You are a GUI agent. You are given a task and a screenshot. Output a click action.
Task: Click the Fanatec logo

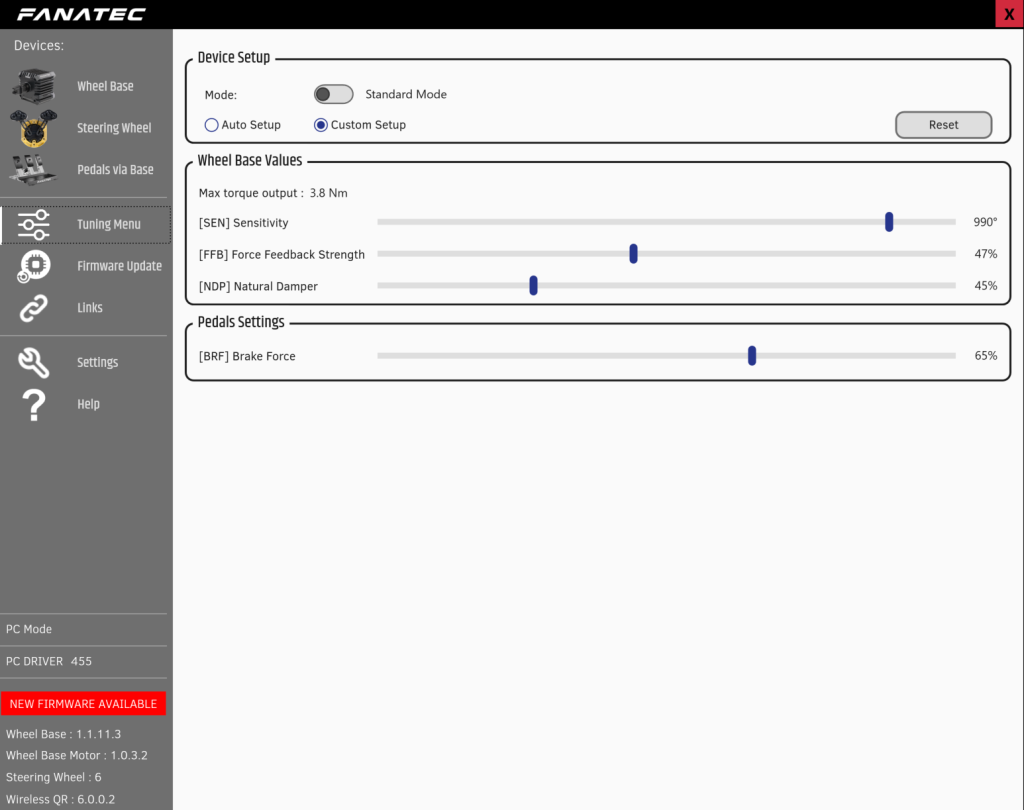[x=82, y=14]
